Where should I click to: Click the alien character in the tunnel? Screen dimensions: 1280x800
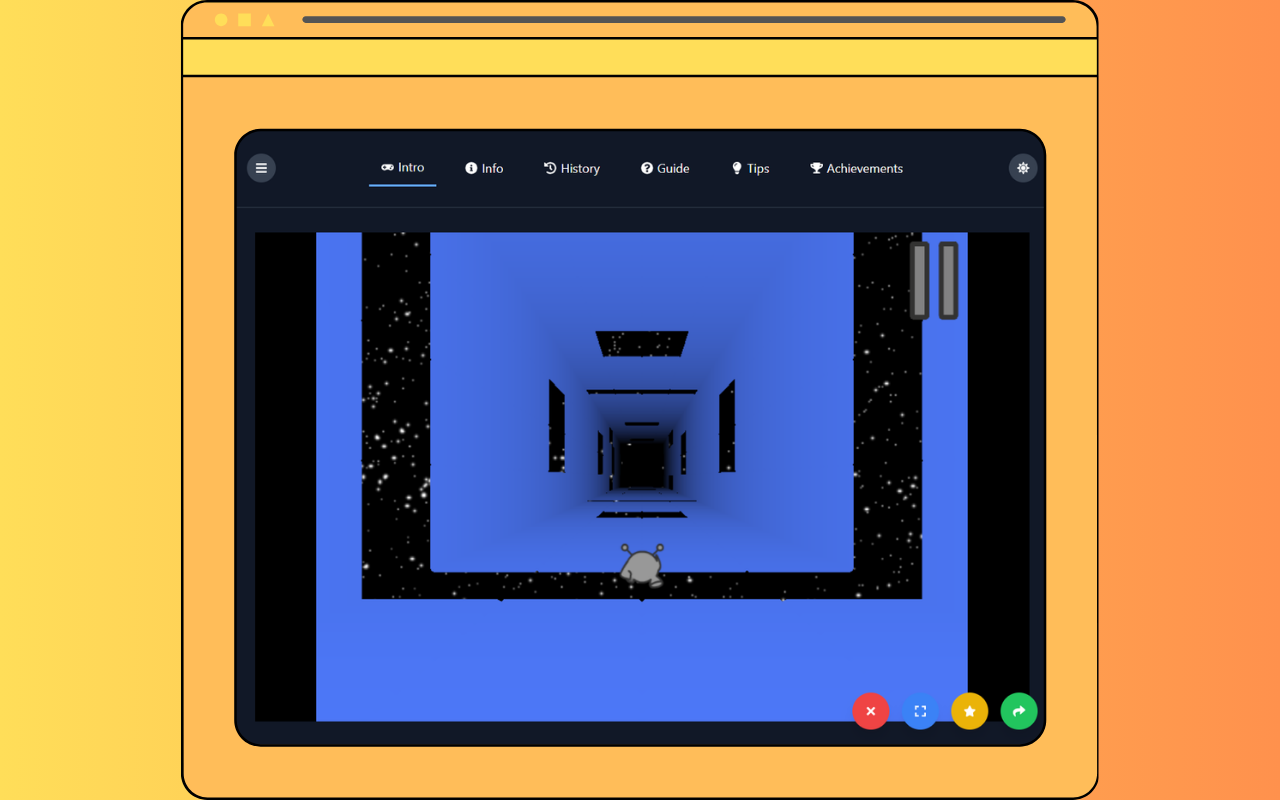coord(641,567)
